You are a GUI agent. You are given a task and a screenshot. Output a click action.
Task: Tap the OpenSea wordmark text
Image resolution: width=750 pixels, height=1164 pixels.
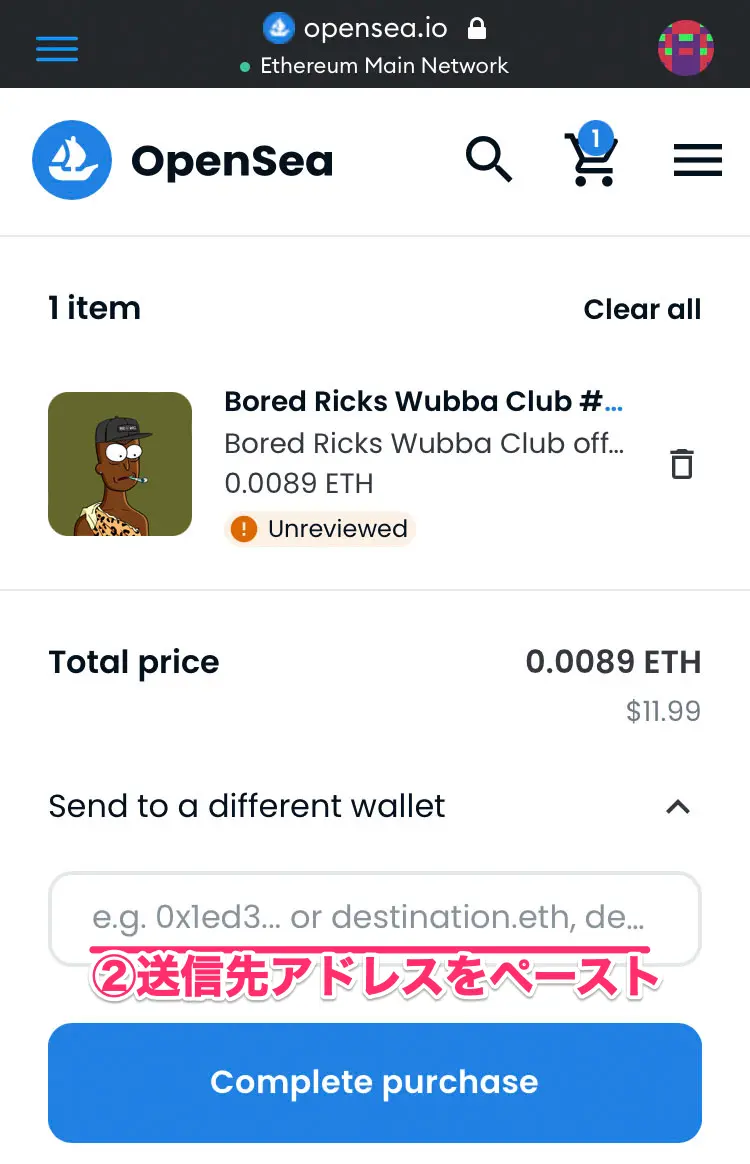coord(232,161)
